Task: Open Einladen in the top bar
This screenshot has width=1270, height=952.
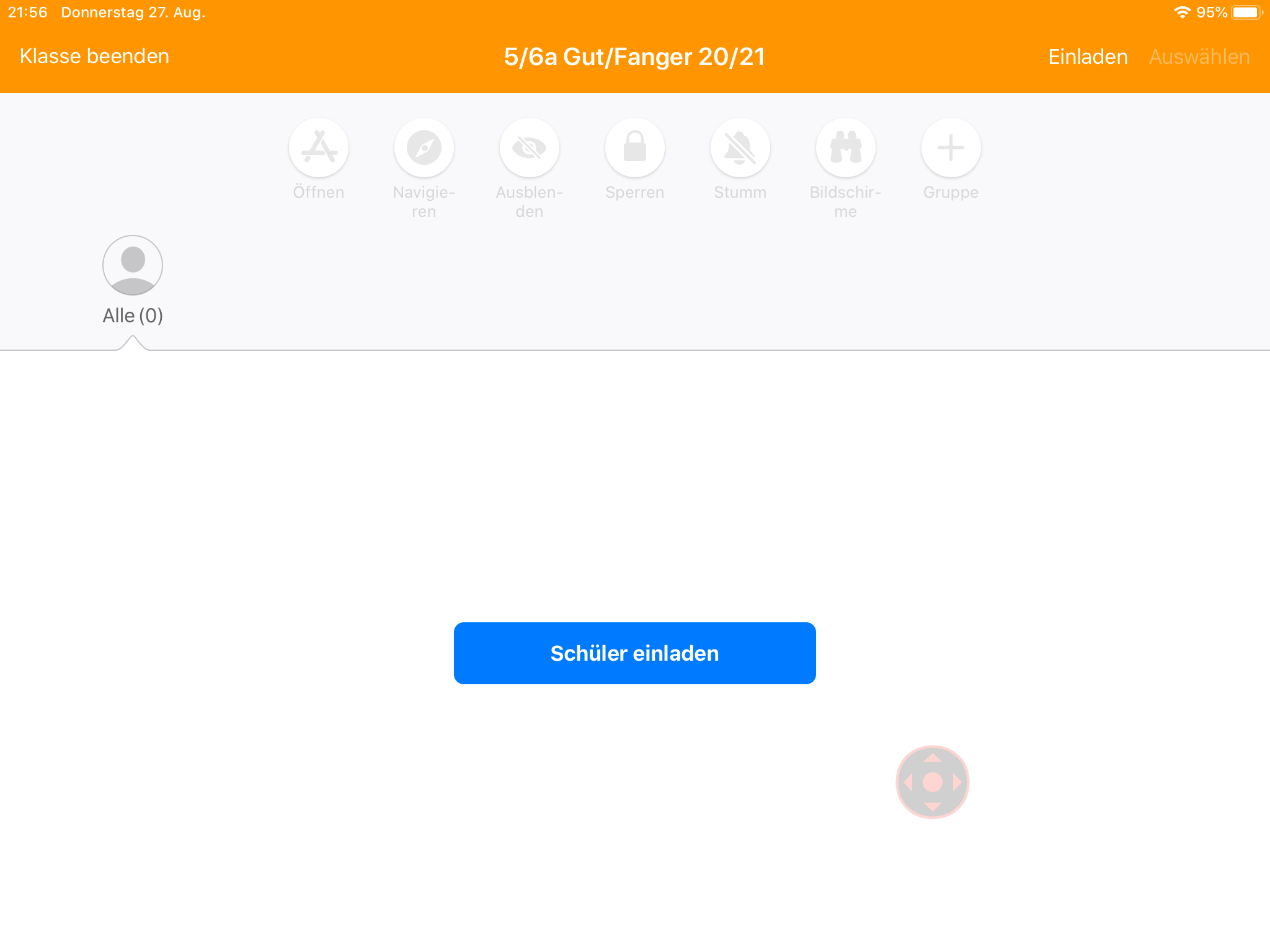Action: click(1088, 57)
